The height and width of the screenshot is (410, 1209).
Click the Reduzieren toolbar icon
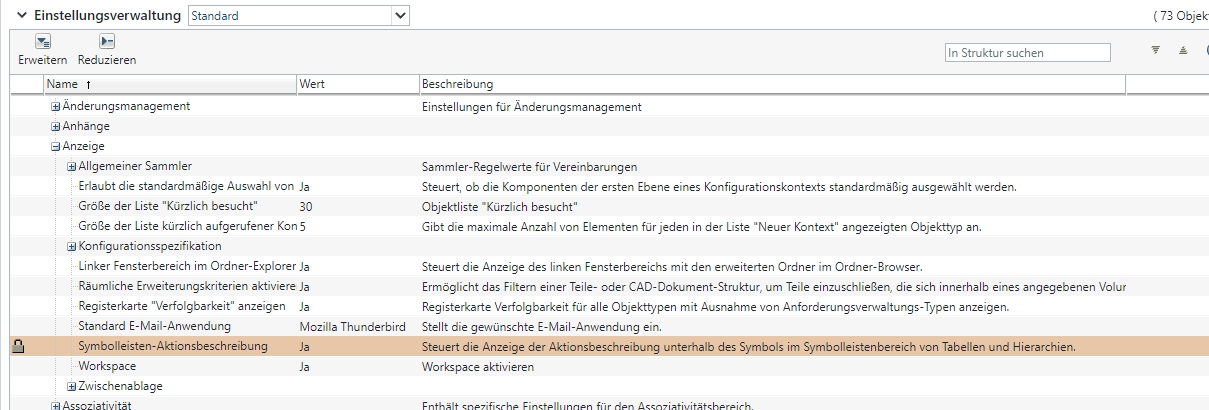(x=107, y=41)
